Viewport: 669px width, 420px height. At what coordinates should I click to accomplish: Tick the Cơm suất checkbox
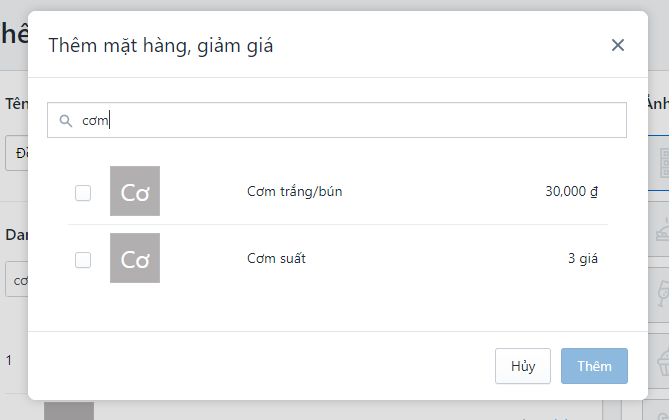pyautogui.click(x=83, y=260)
